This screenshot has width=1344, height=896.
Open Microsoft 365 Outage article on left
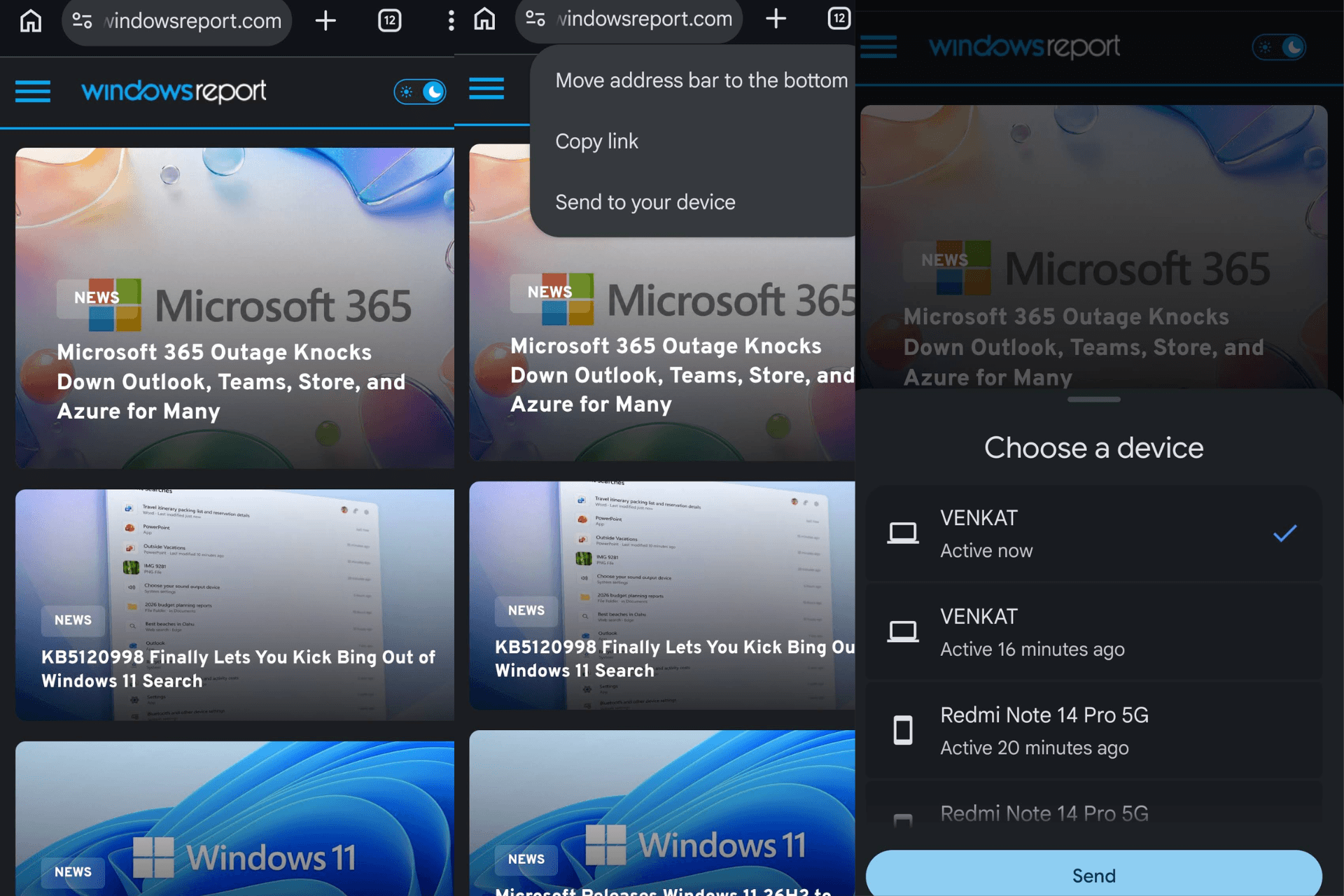pyautogui.click(x=234, y=308)
